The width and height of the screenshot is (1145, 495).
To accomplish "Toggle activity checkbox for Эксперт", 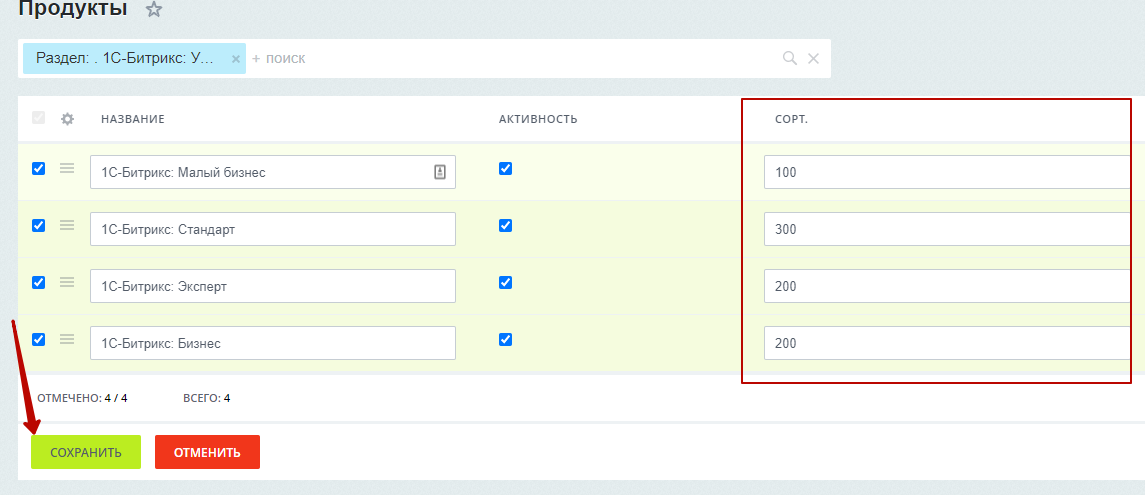I will 505,283.
